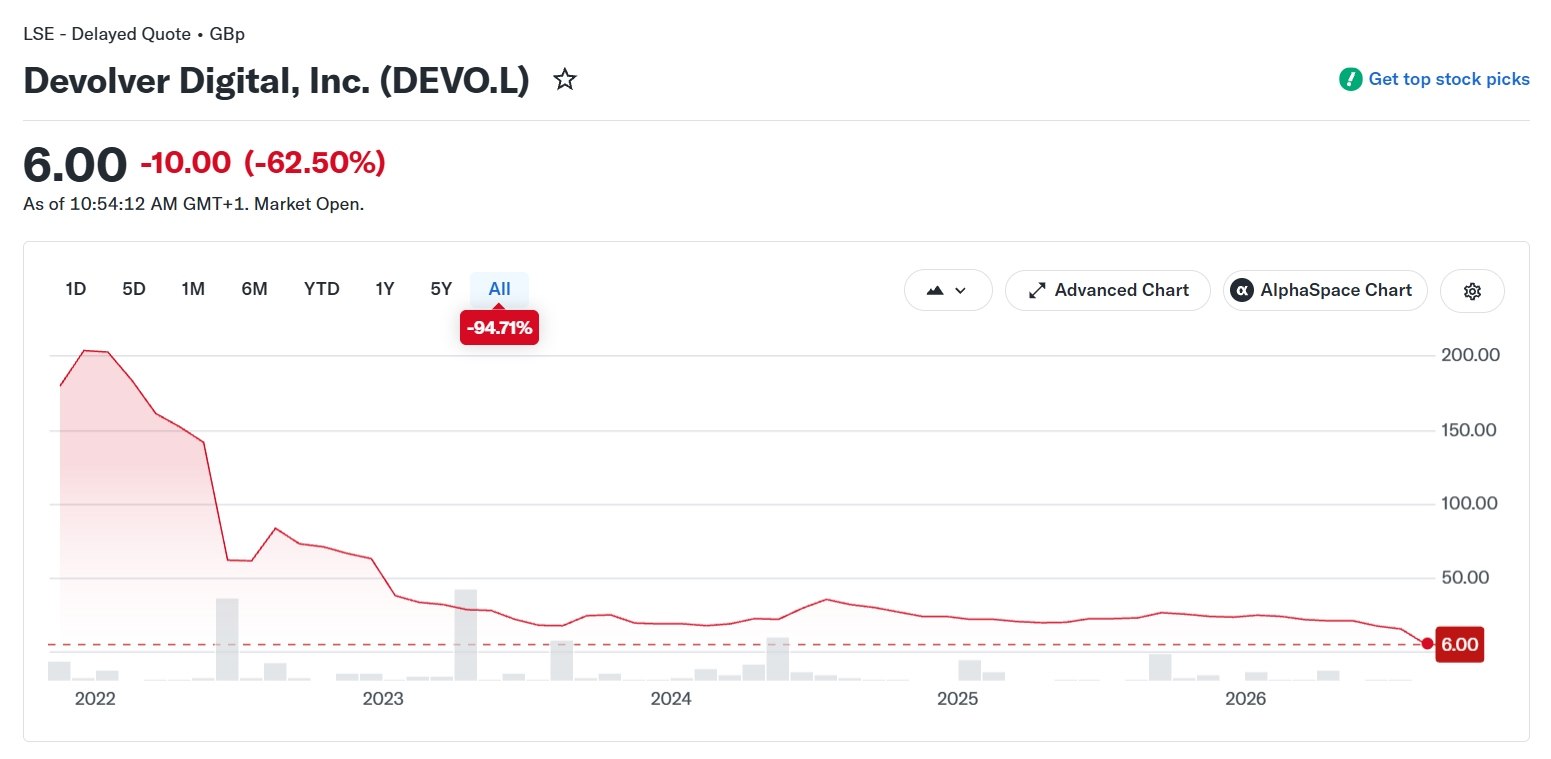Viewport: 1551px width, 759px height.
Task: Select the 5Y time range
Action: pyautogui.click(x=441, y=289)
